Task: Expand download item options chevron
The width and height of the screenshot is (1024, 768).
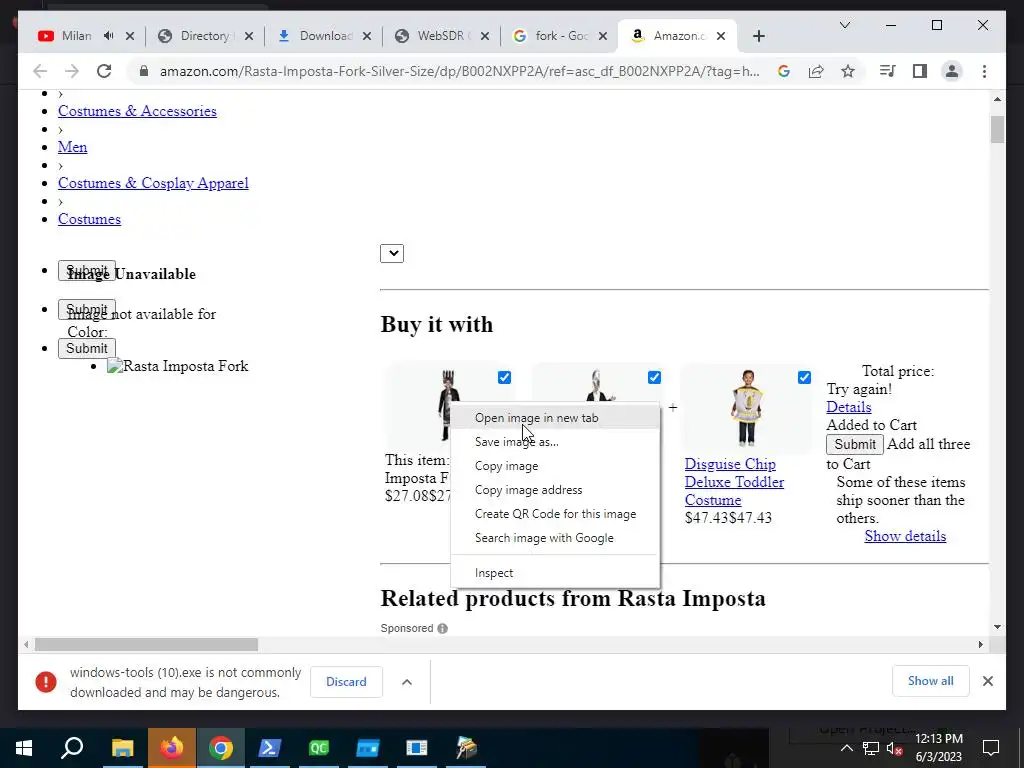Action: [407, 682]
